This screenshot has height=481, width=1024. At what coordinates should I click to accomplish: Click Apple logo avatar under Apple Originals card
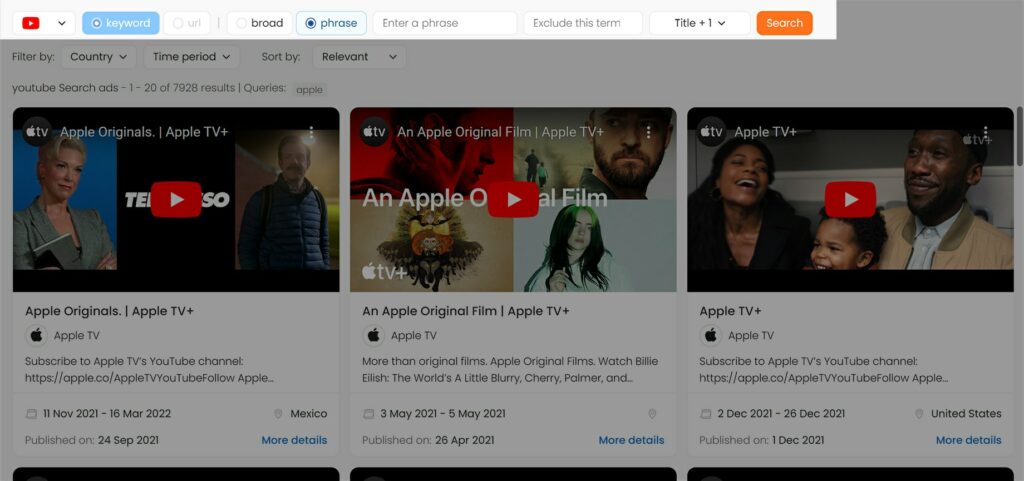tap(37, 335)
